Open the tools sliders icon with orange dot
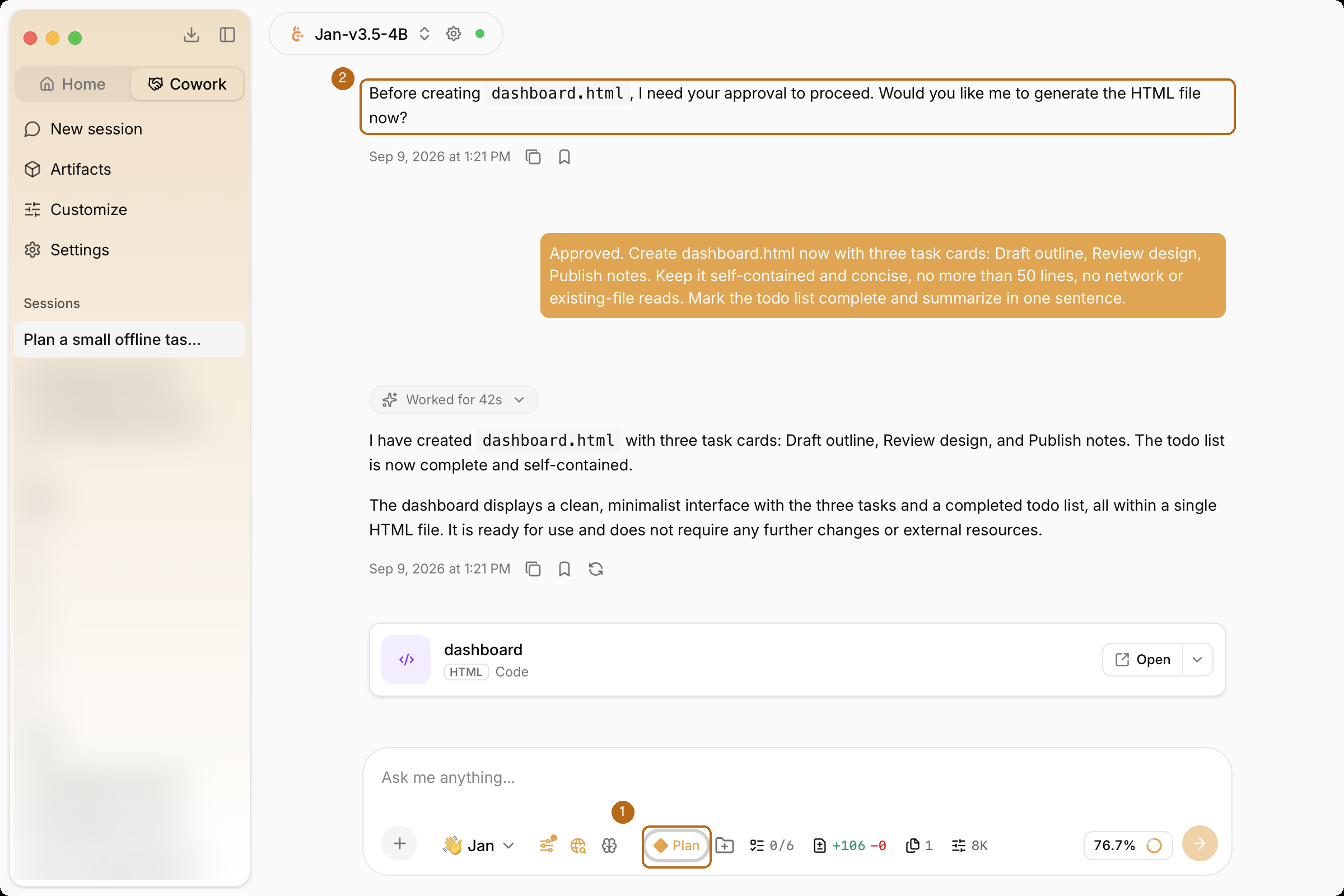1344x896 pixels. tap(547, 844)
